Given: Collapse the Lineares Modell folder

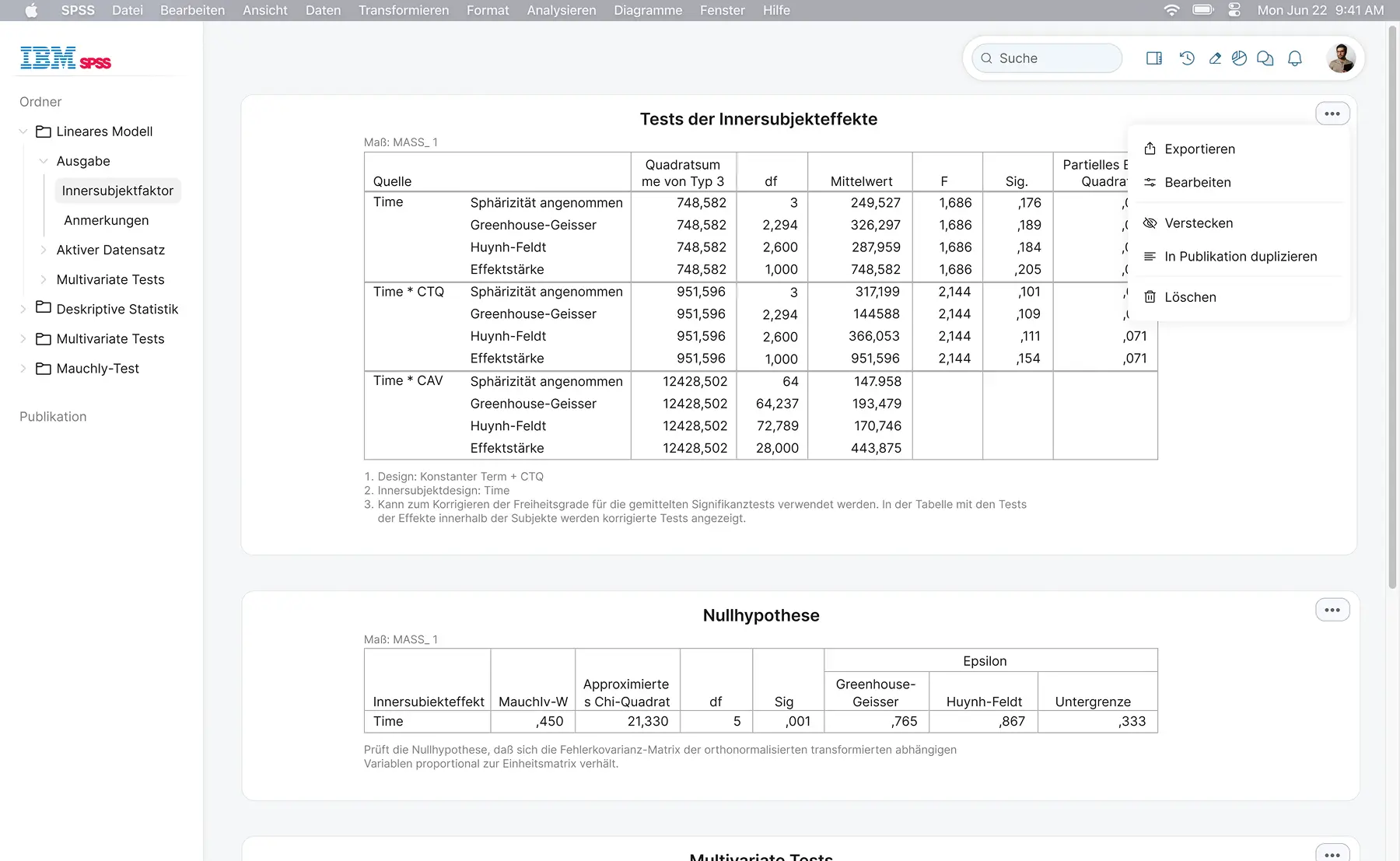Looking at the screenshot, I should [23, 131].
